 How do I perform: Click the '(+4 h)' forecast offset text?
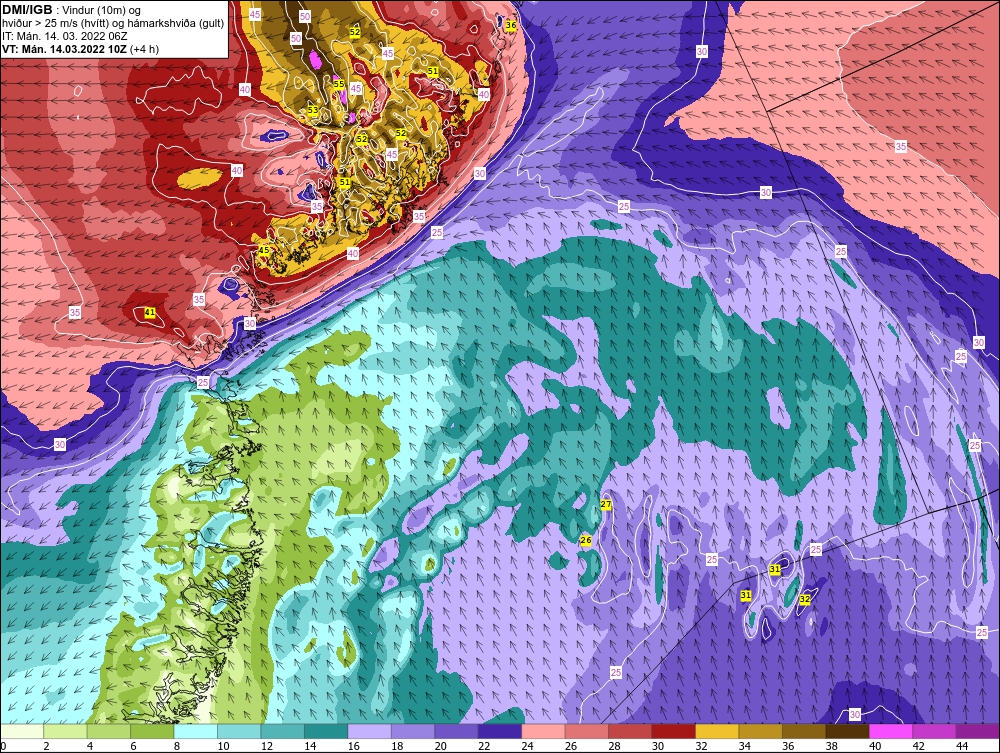coord(144,49)
